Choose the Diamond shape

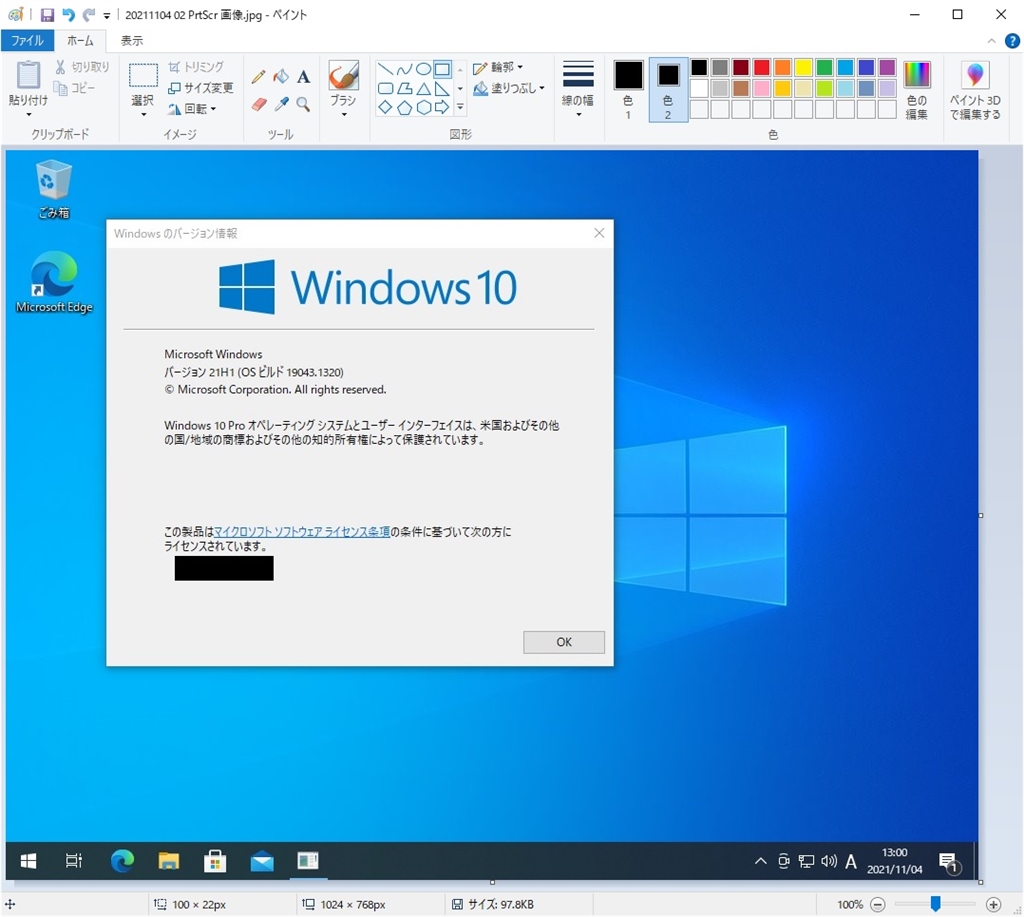pos(385,107)
